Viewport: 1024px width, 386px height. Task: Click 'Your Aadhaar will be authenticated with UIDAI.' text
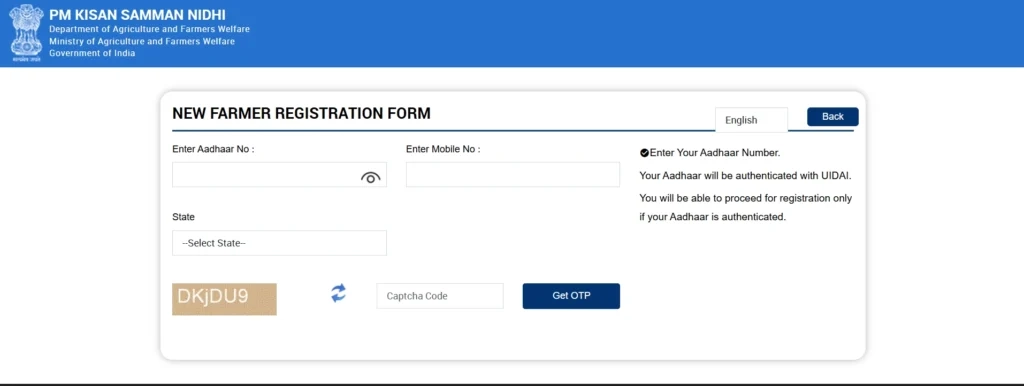(x=745, y=176)
